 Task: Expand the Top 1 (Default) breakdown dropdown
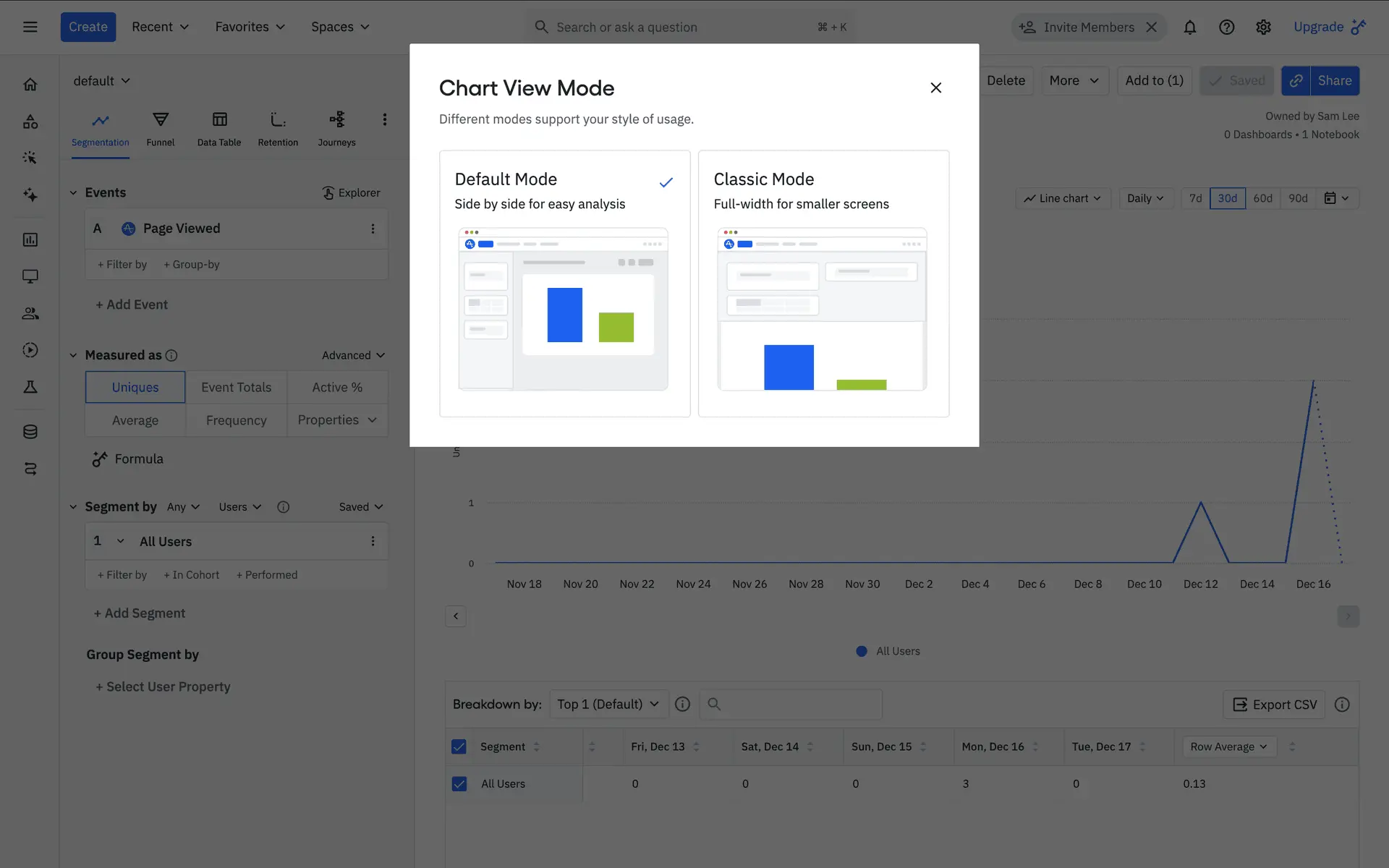[608, 704]
